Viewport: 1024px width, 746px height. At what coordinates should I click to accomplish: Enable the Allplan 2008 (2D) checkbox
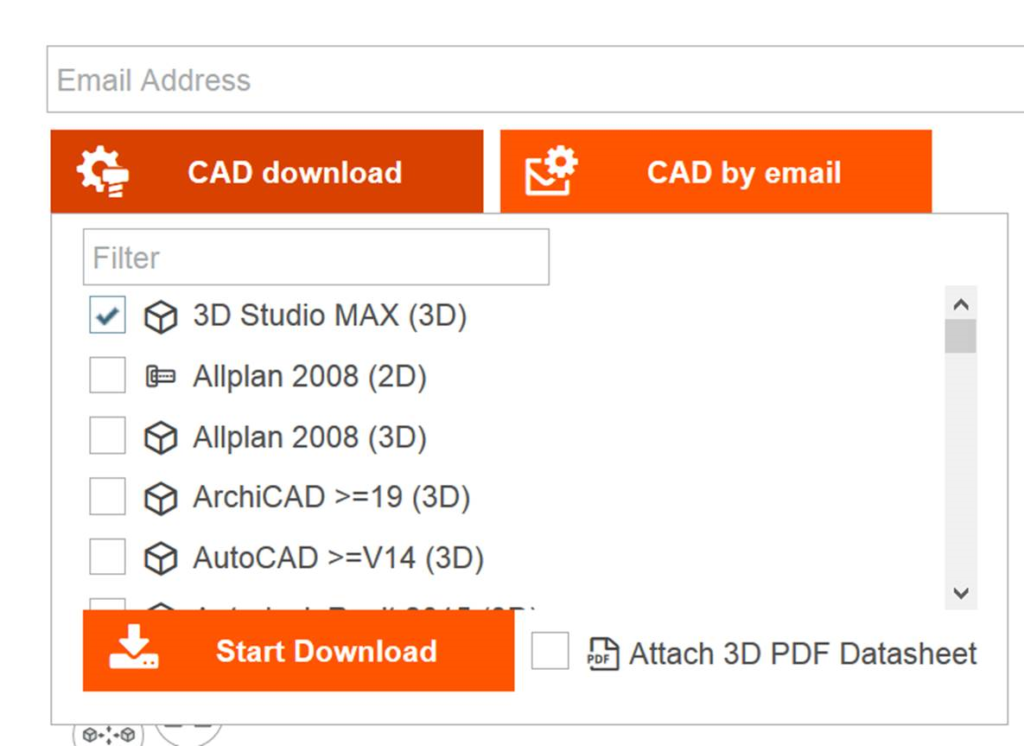106,376
